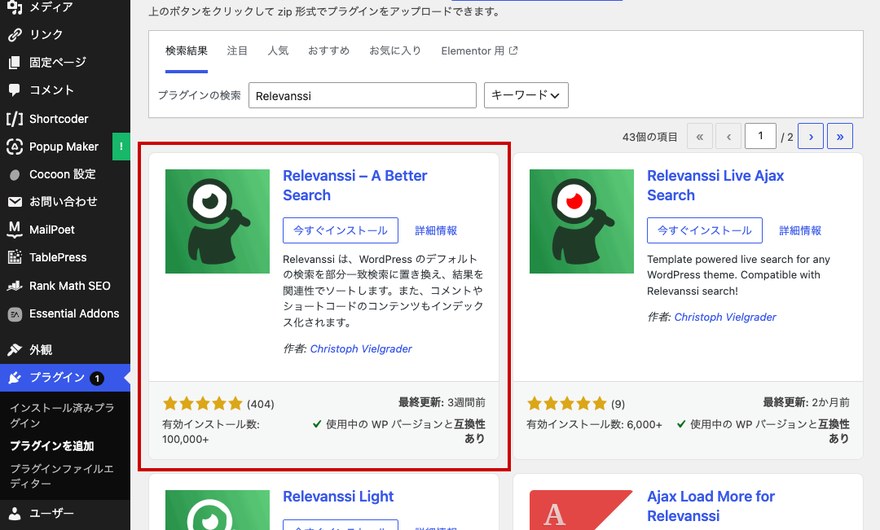Open author link under Relevanssi Live Ajax Search
880x530 pixels.
[x=725, y=317]
